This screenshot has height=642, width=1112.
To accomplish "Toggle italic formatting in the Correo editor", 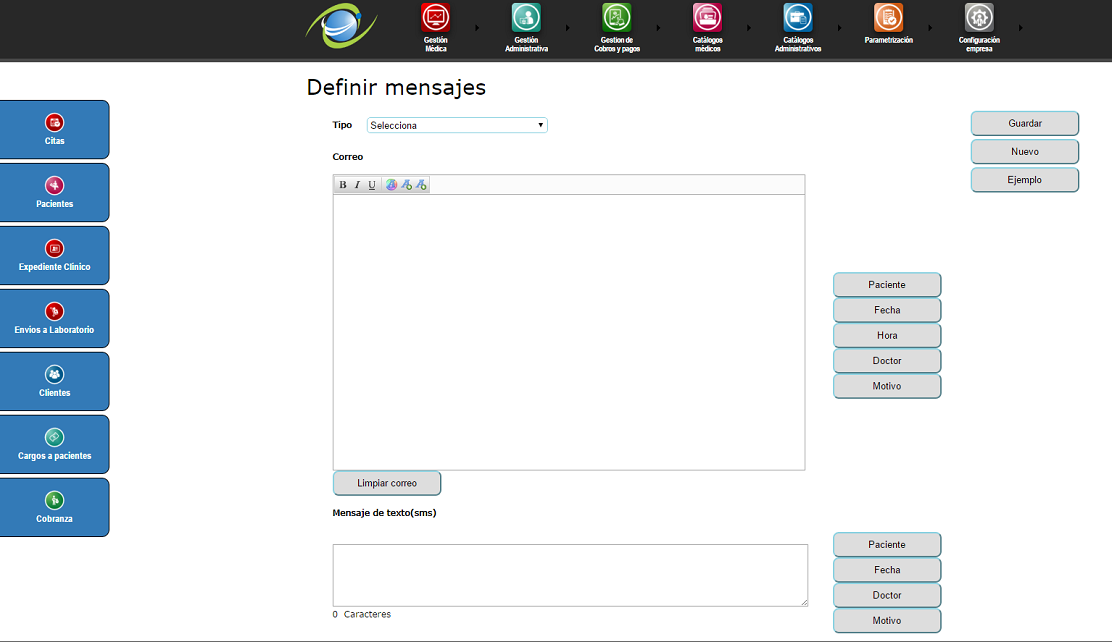I will coord(357,185).
